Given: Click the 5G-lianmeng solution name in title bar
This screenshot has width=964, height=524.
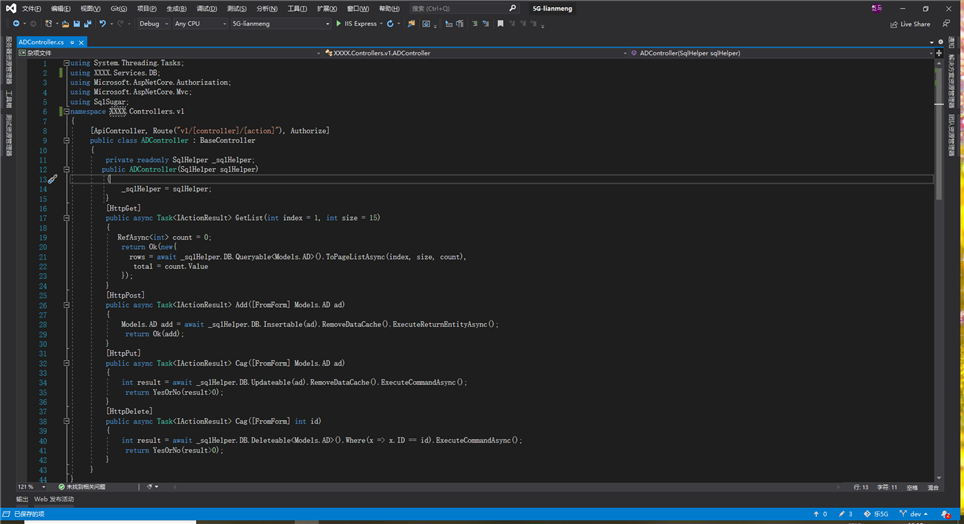Looking at the screenshot, I should 552,9.
